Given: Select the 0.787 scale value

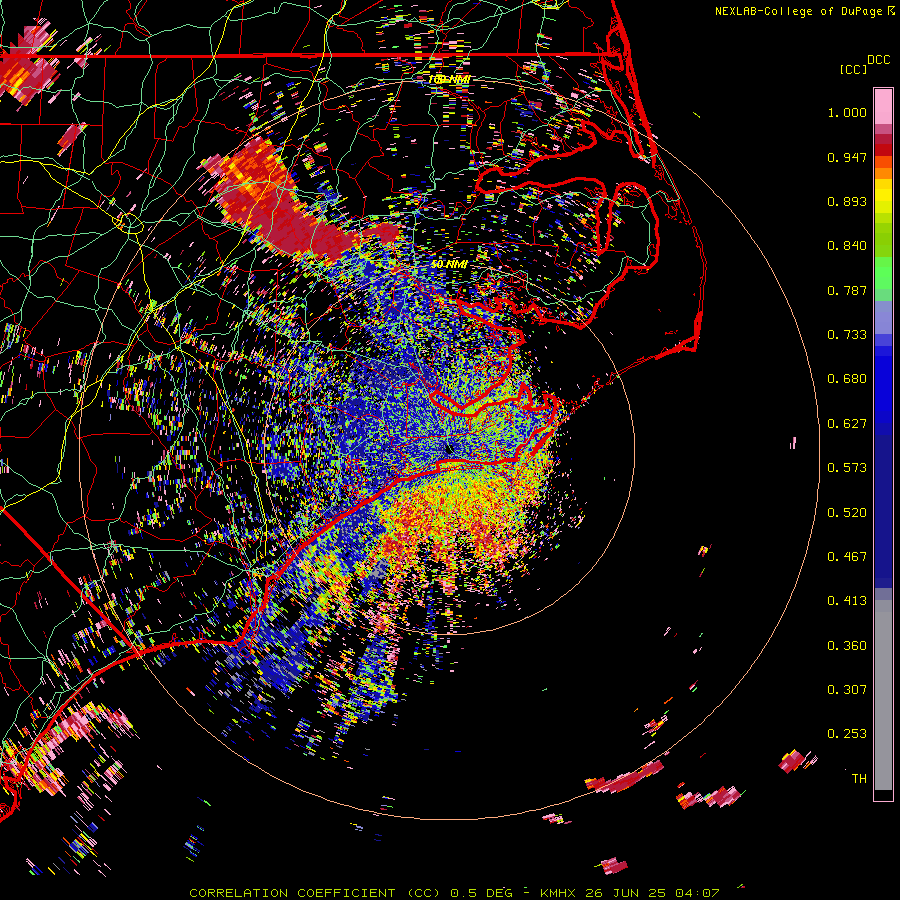Looking at the screenshot, I should tap(847, 290).
